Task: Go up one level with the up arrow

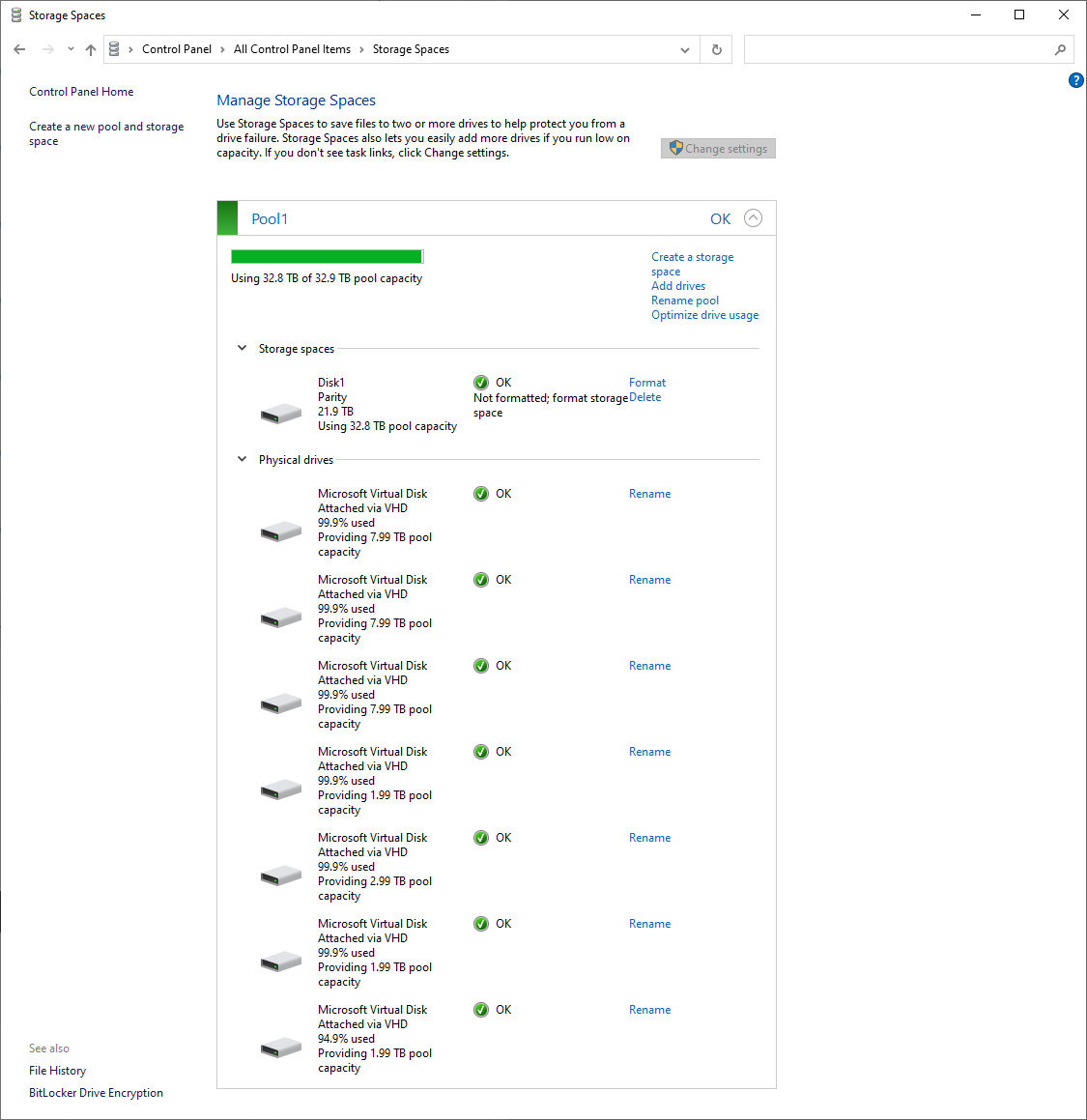Action: 91,49
